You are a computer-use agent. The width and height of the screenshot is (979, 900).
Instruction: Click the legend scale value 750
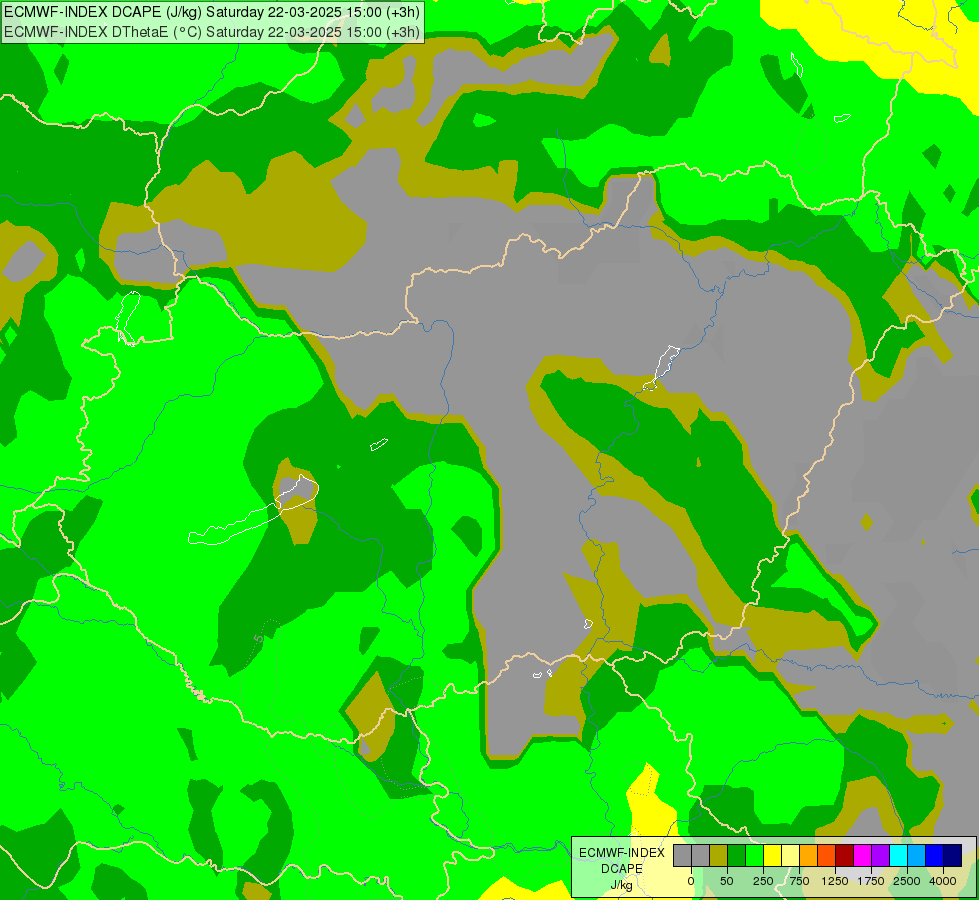click(799, 881)
